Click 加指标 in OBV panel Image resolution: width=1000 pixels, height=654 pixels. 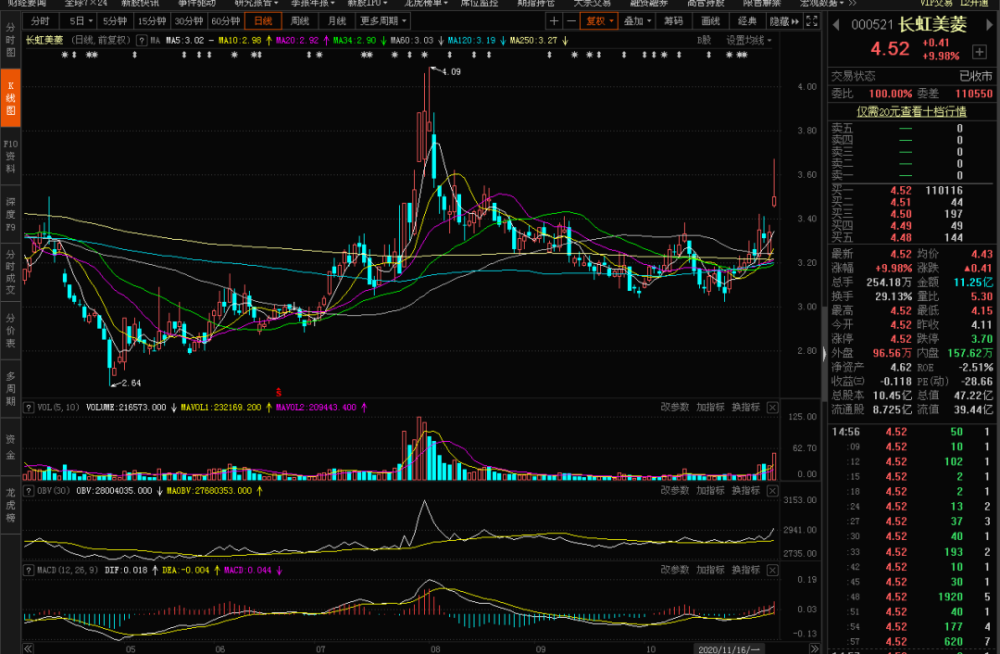[710, 491]
